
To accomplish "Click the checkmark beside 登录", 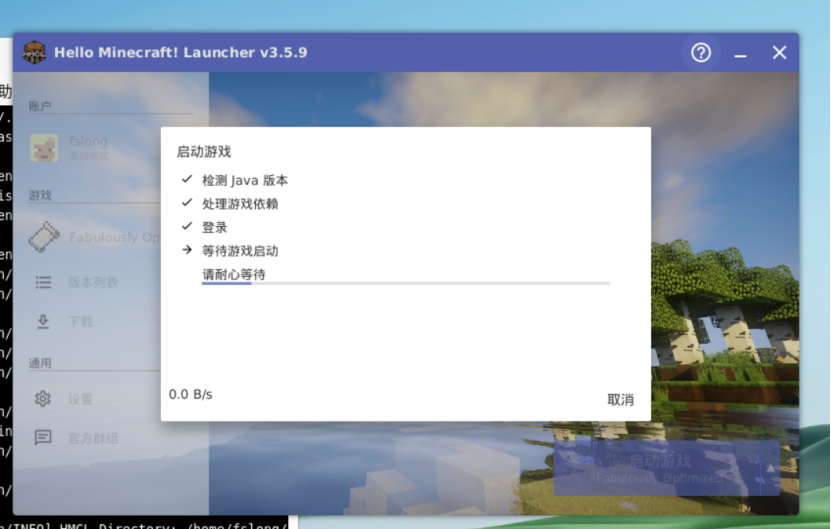I will tap(187, 226).
